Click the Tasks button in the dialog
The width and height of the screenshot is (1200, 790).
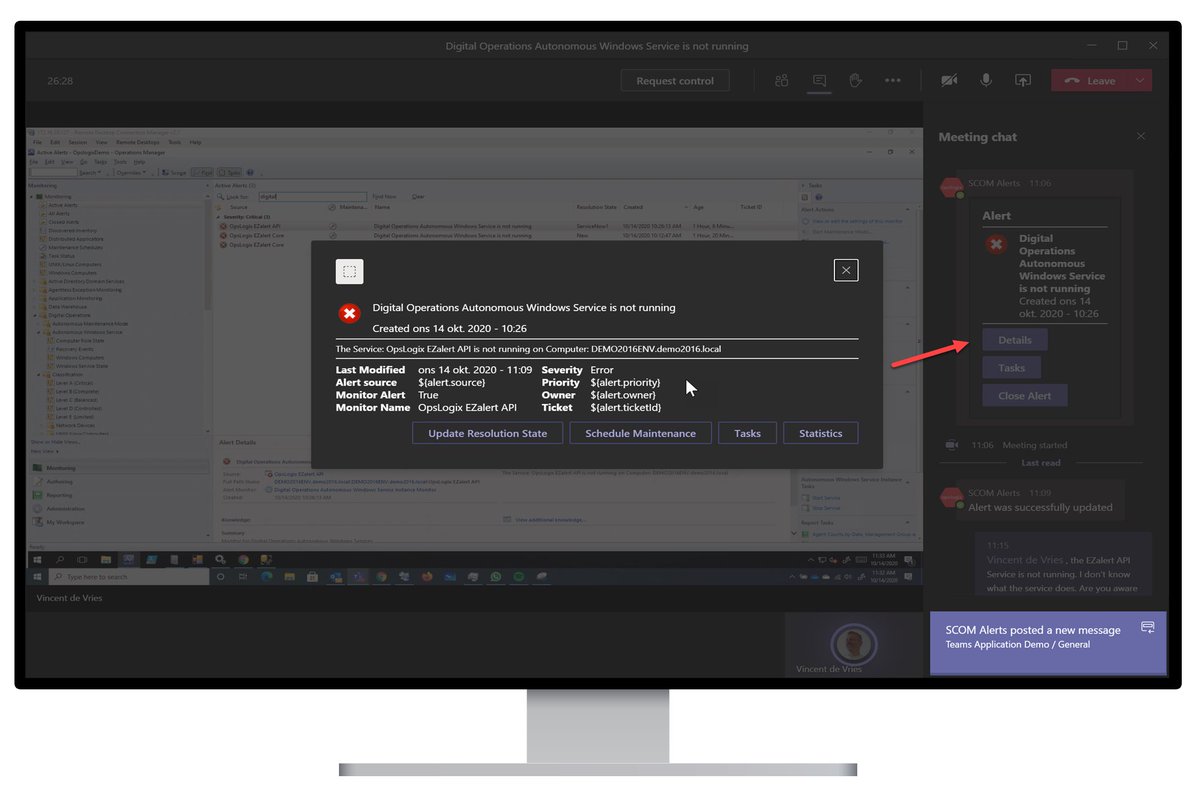tap(747, 433)
